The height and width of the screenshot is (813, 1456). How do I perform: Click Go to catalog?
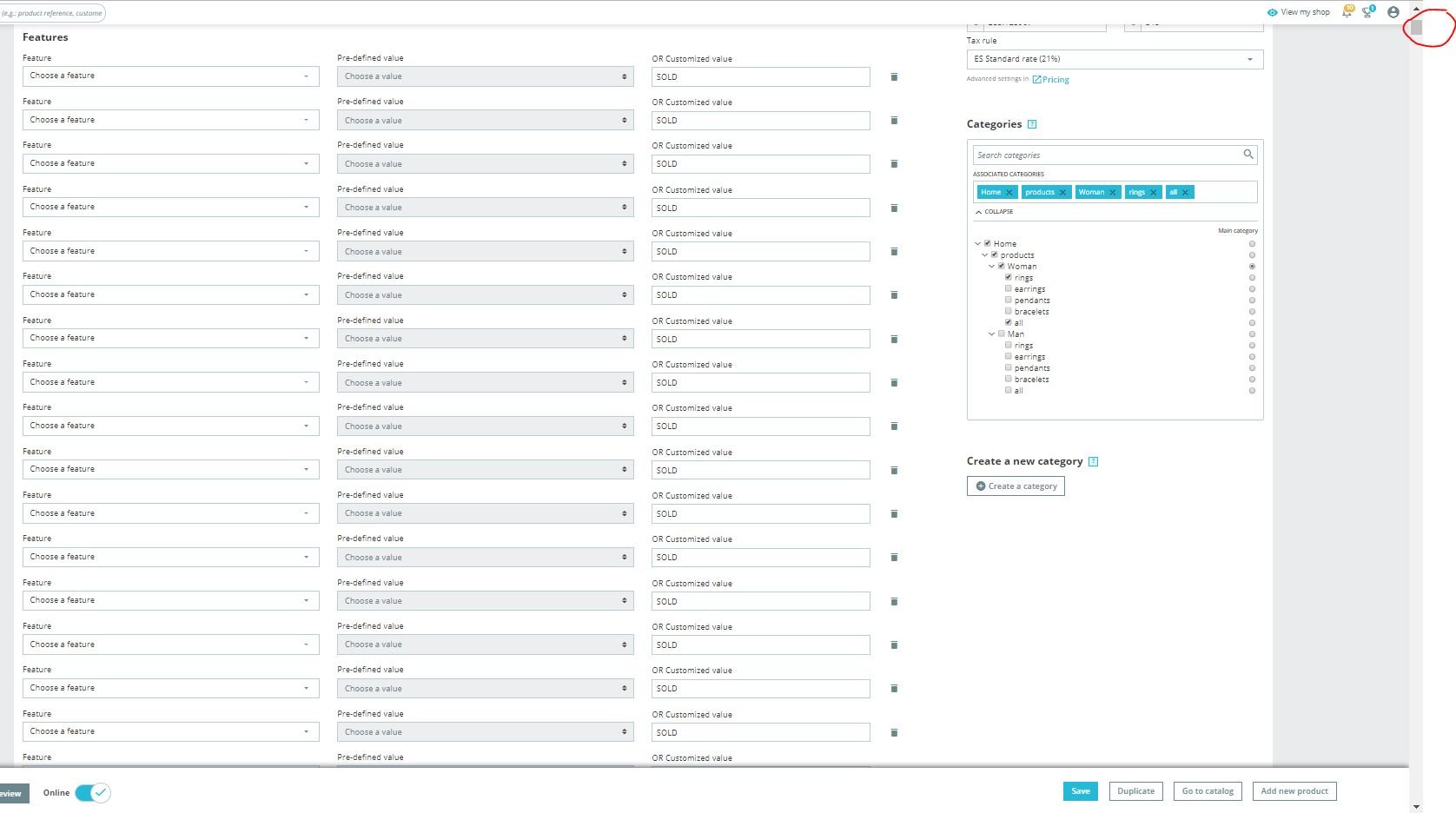click(x=1208, y=791)
